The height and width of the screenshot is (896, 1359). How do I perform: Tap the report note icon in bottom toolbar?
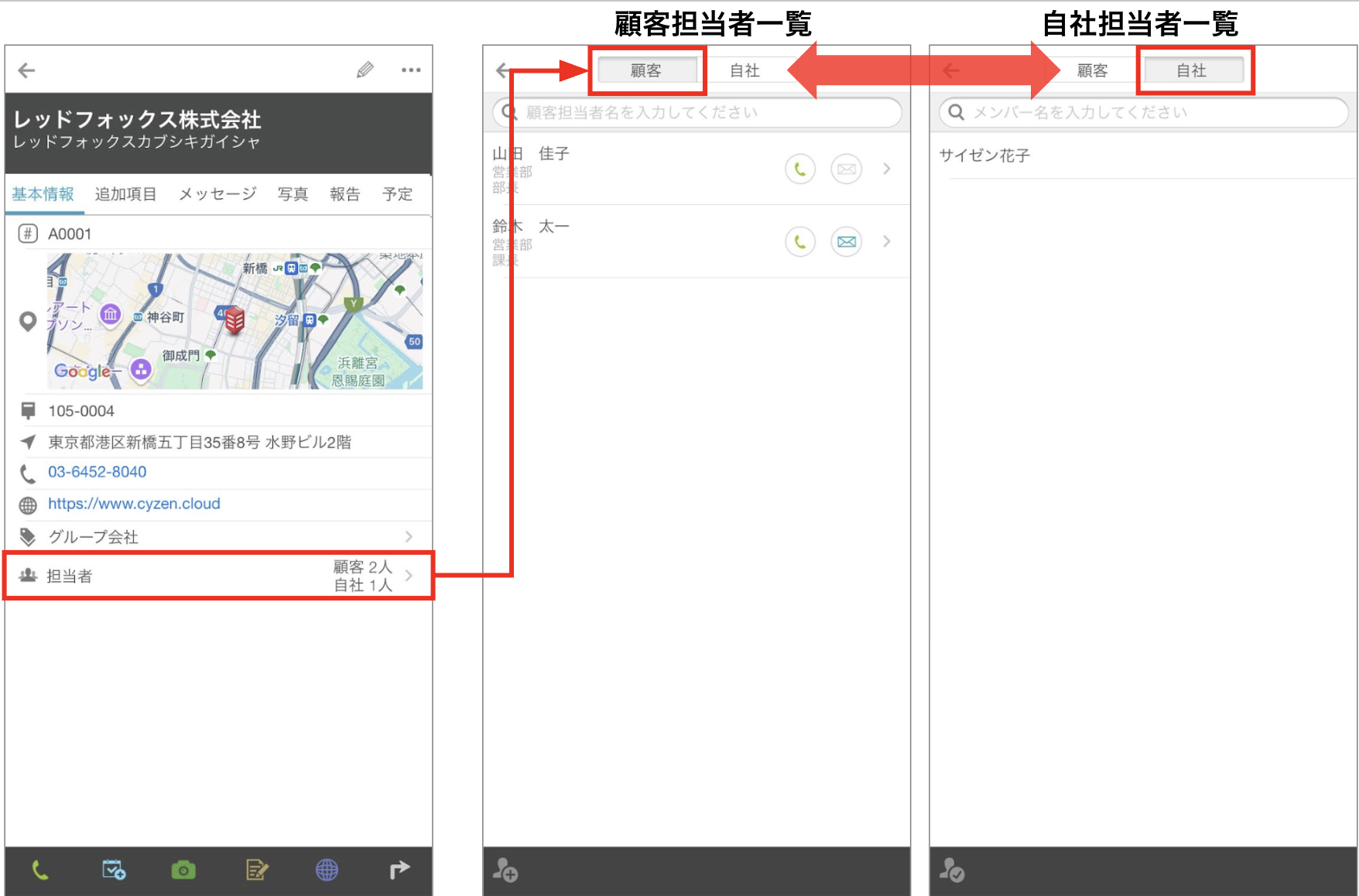pyautogui.click(x=256, y=870)
